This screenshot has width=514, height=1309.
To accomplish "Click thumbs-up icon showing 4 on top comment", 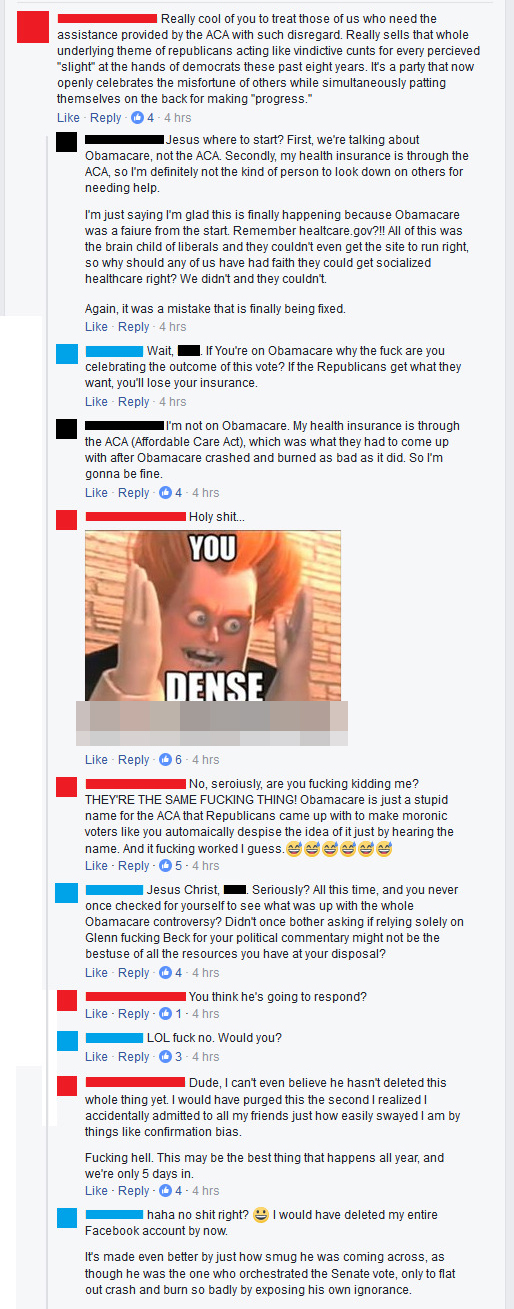I will click(x=138, y=118).
